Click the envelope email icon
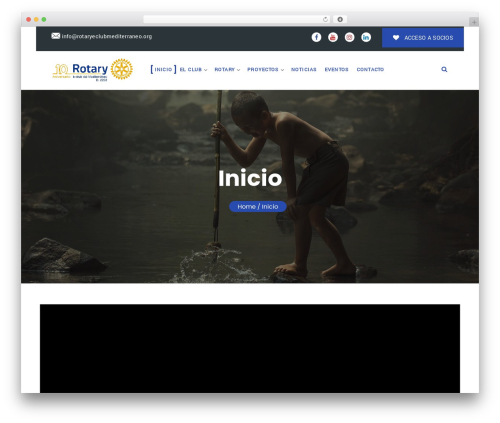 (56, 36)
